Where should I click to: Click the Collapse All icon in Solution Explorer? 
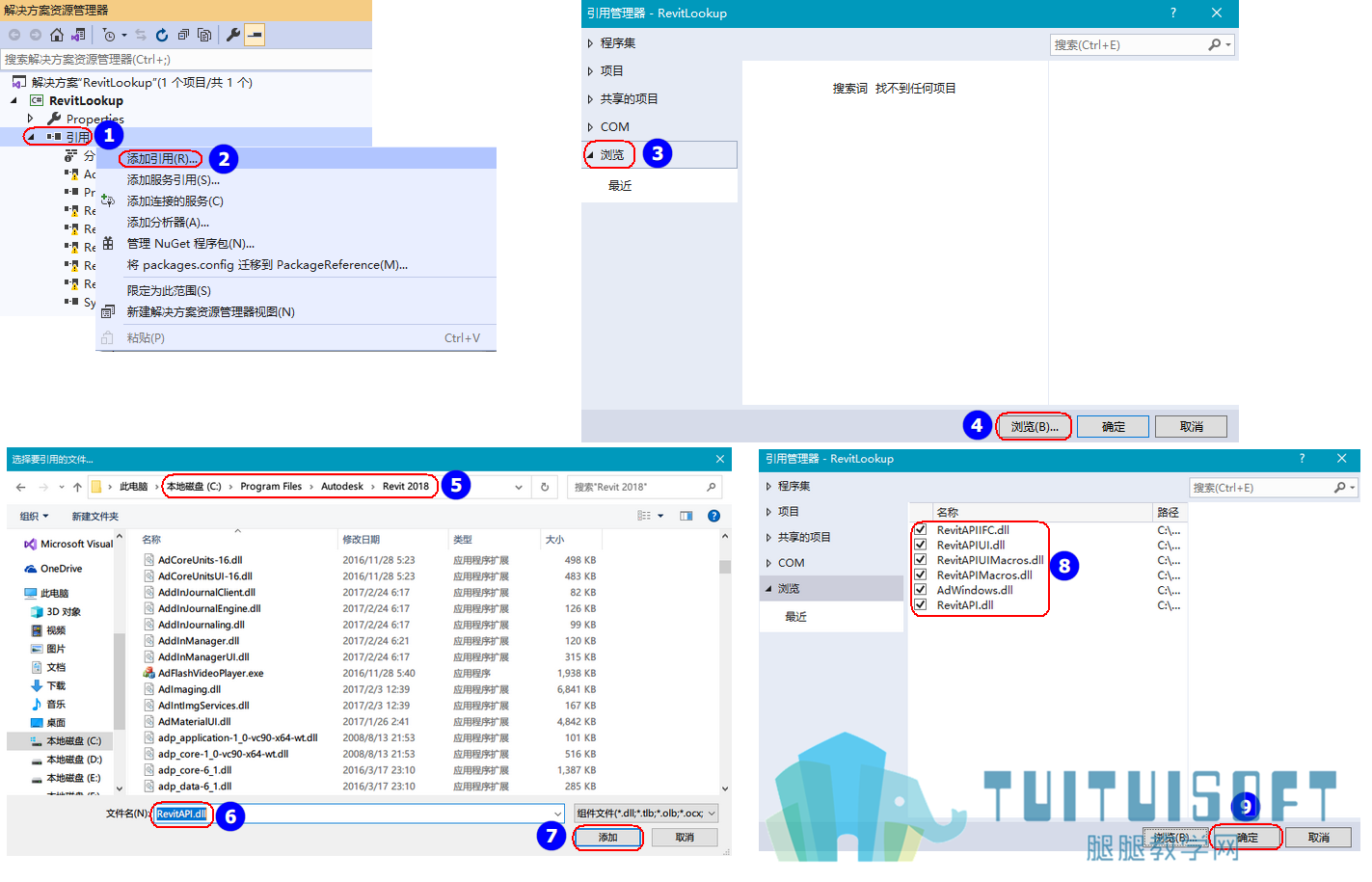(x=183, y=35)
